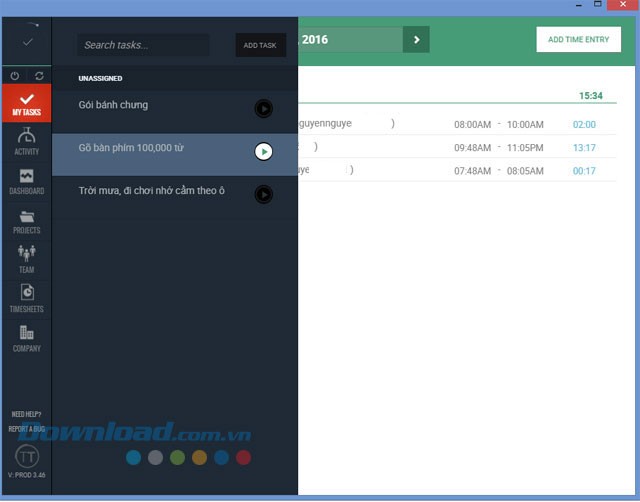Go to the Dashboard
The height and width of the screenshot is (502, 640).
click(26, 180)
